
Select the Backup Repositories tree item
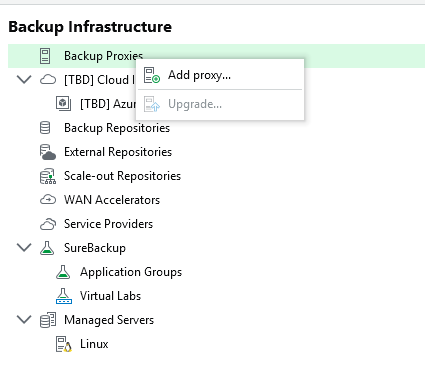(117, 128)
